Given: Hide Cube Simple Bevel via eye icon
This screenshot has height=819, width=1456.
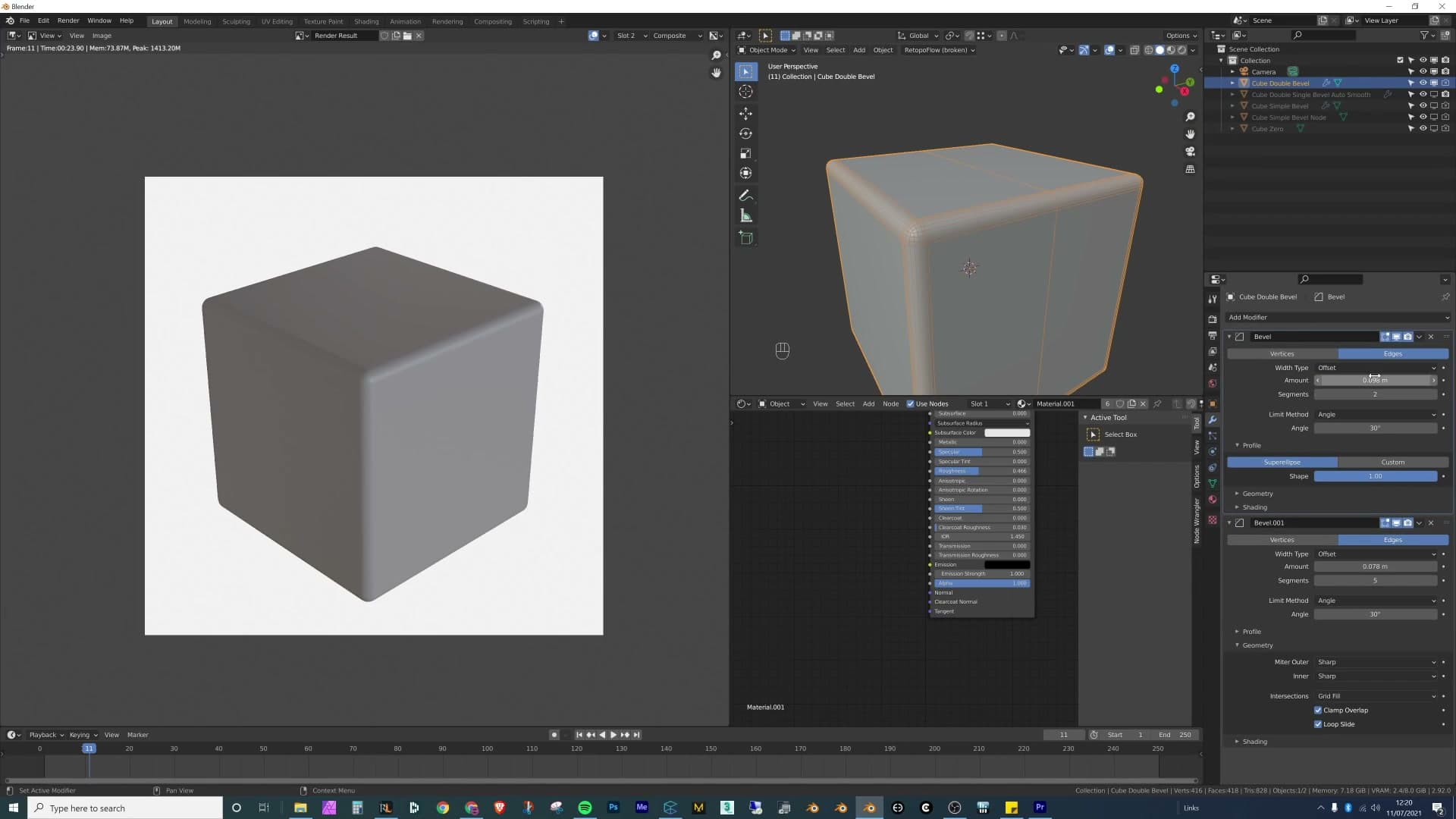Looking at the screenshot, I should coord(1423,105).
